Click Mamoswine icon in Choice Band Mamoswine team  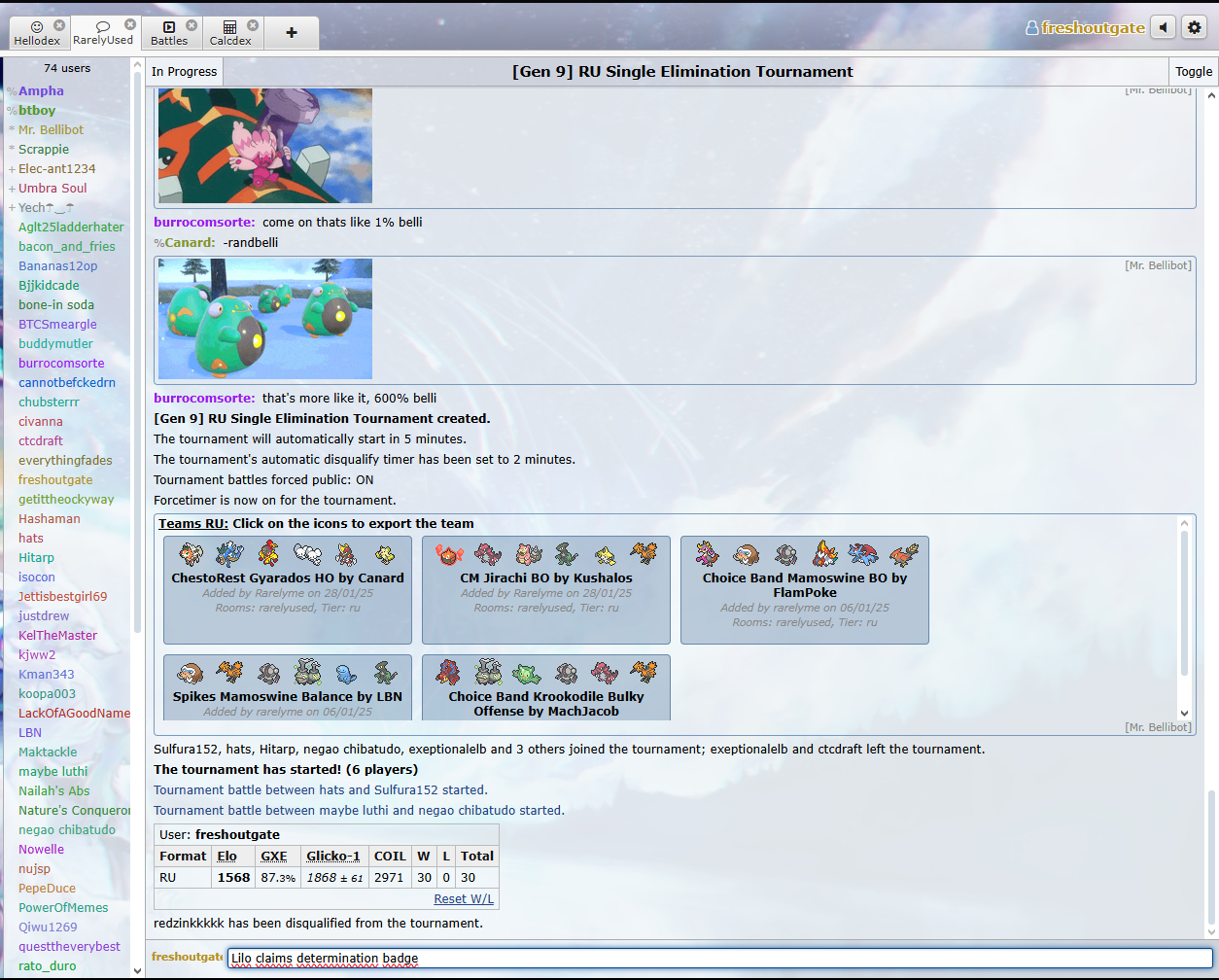[747, 554]
